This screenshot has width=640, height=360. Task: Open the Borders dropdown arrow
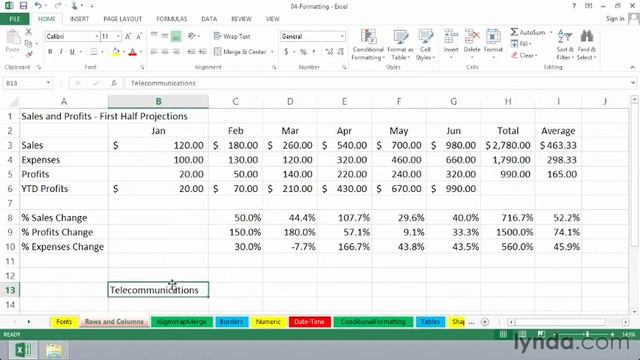[102, 51]
